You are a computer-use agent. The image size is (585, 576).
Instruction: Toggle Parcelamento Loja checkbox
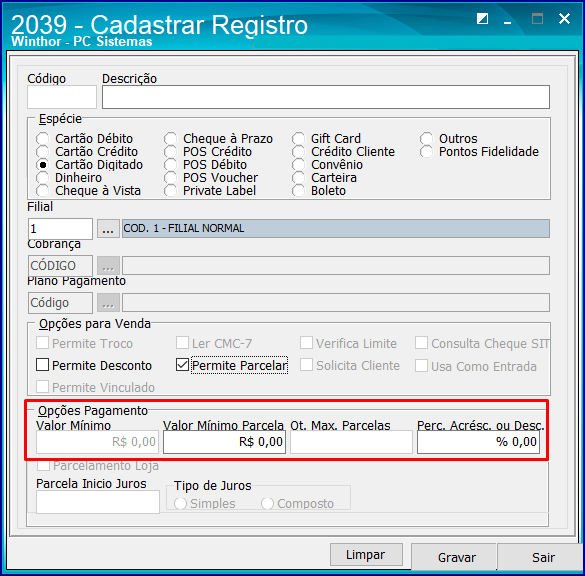pyautogui.click(x=44, y=466)
